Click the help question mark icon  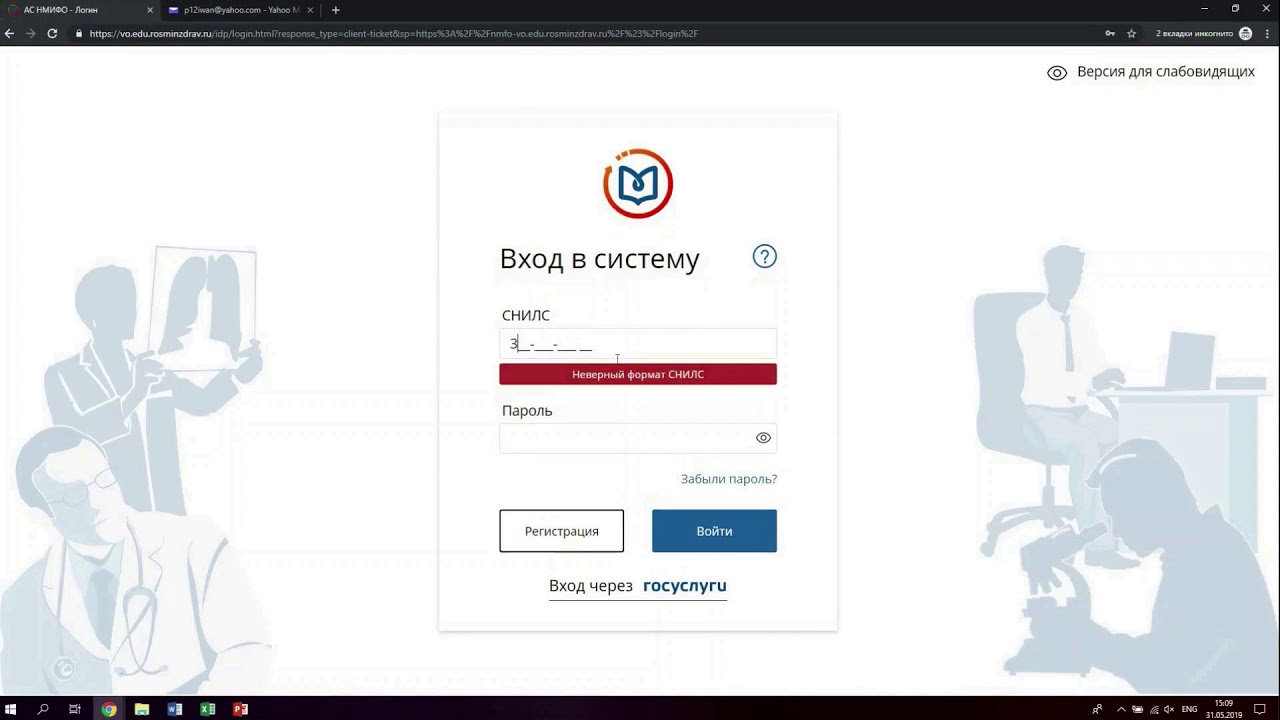(x=764, y=257)
